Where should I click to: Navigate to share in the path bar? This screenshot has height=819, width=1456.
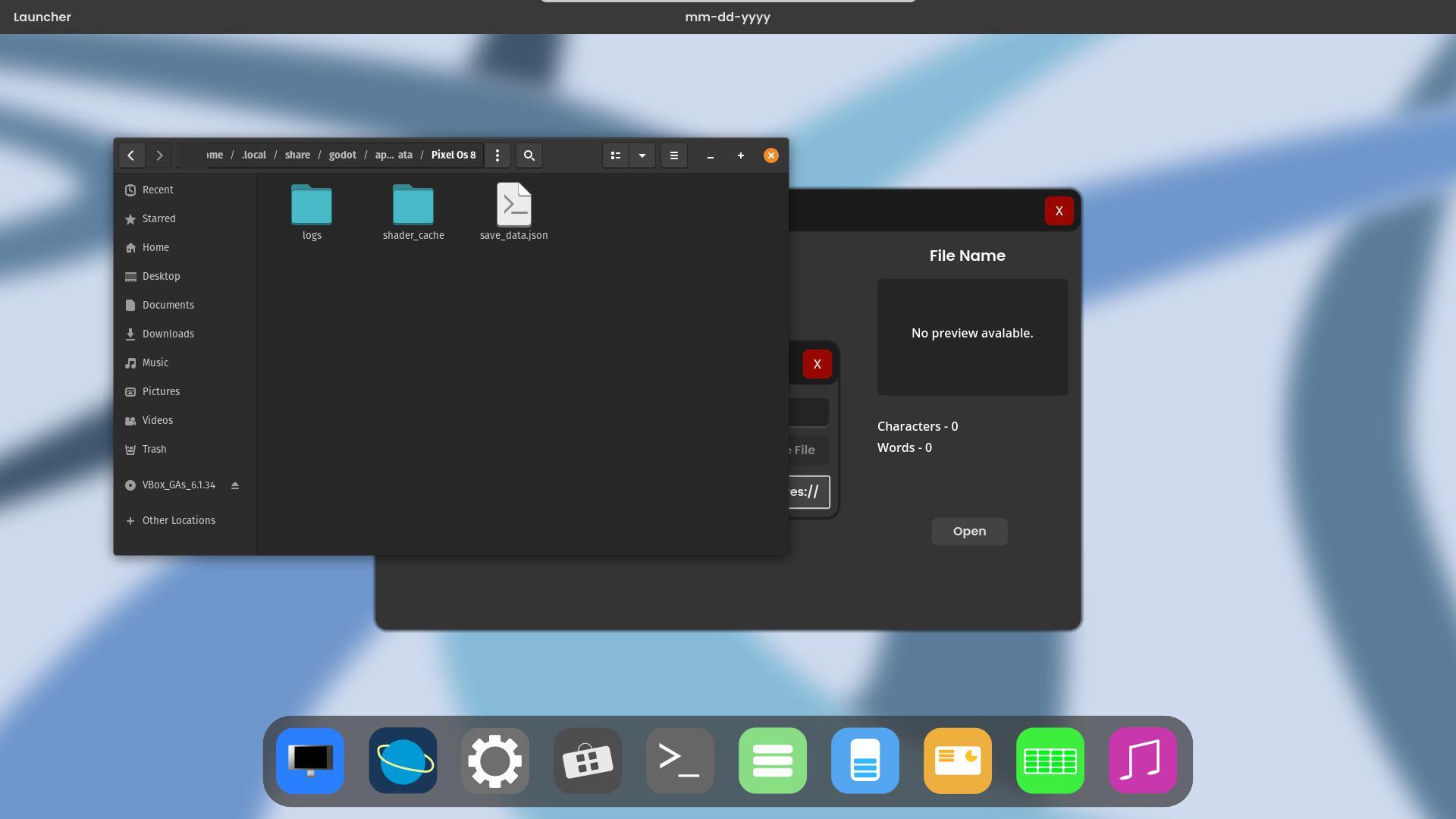(297, 155)
